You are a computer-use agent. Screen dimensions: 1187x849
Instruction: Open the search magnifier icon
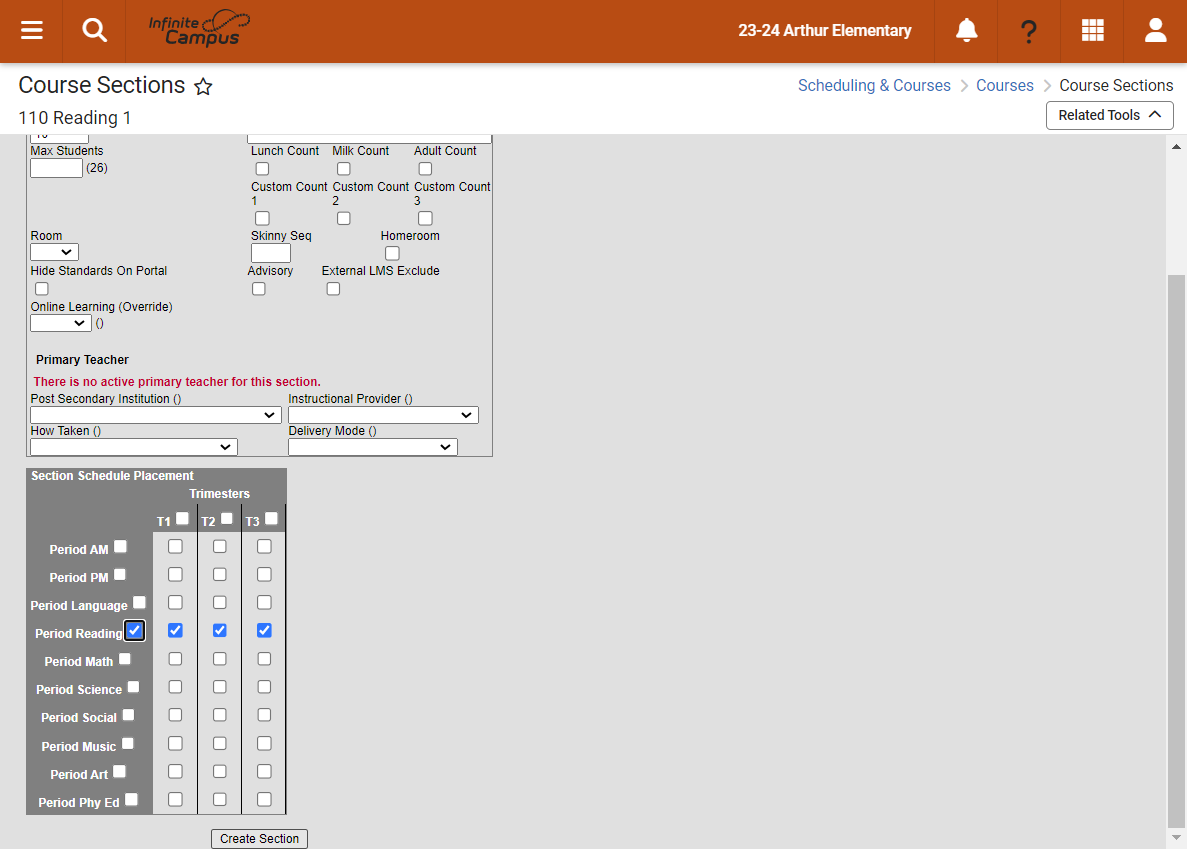[x=94, y=31]
